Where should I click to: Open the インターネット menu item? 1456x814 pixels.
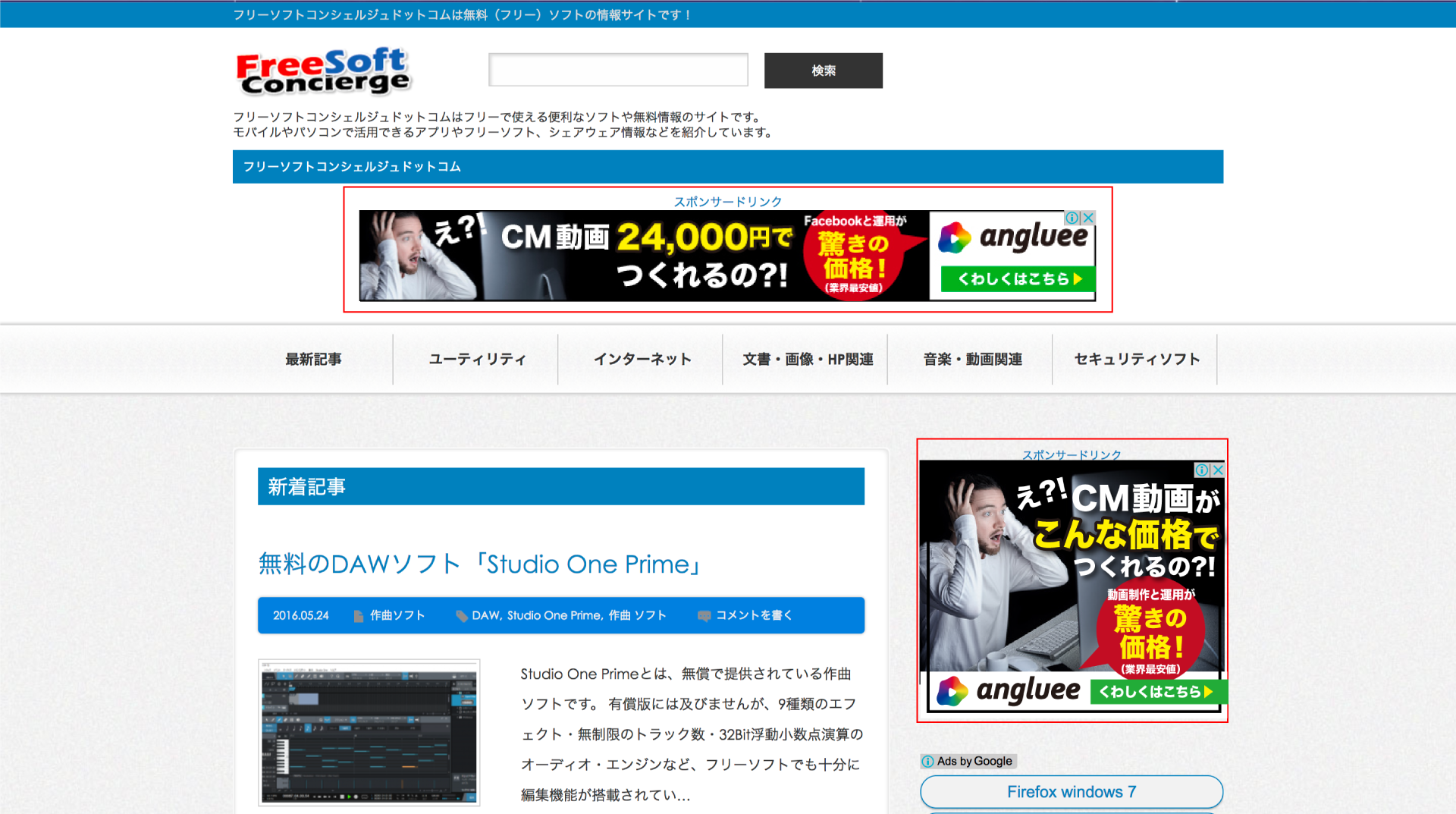(x=642, y=360)
